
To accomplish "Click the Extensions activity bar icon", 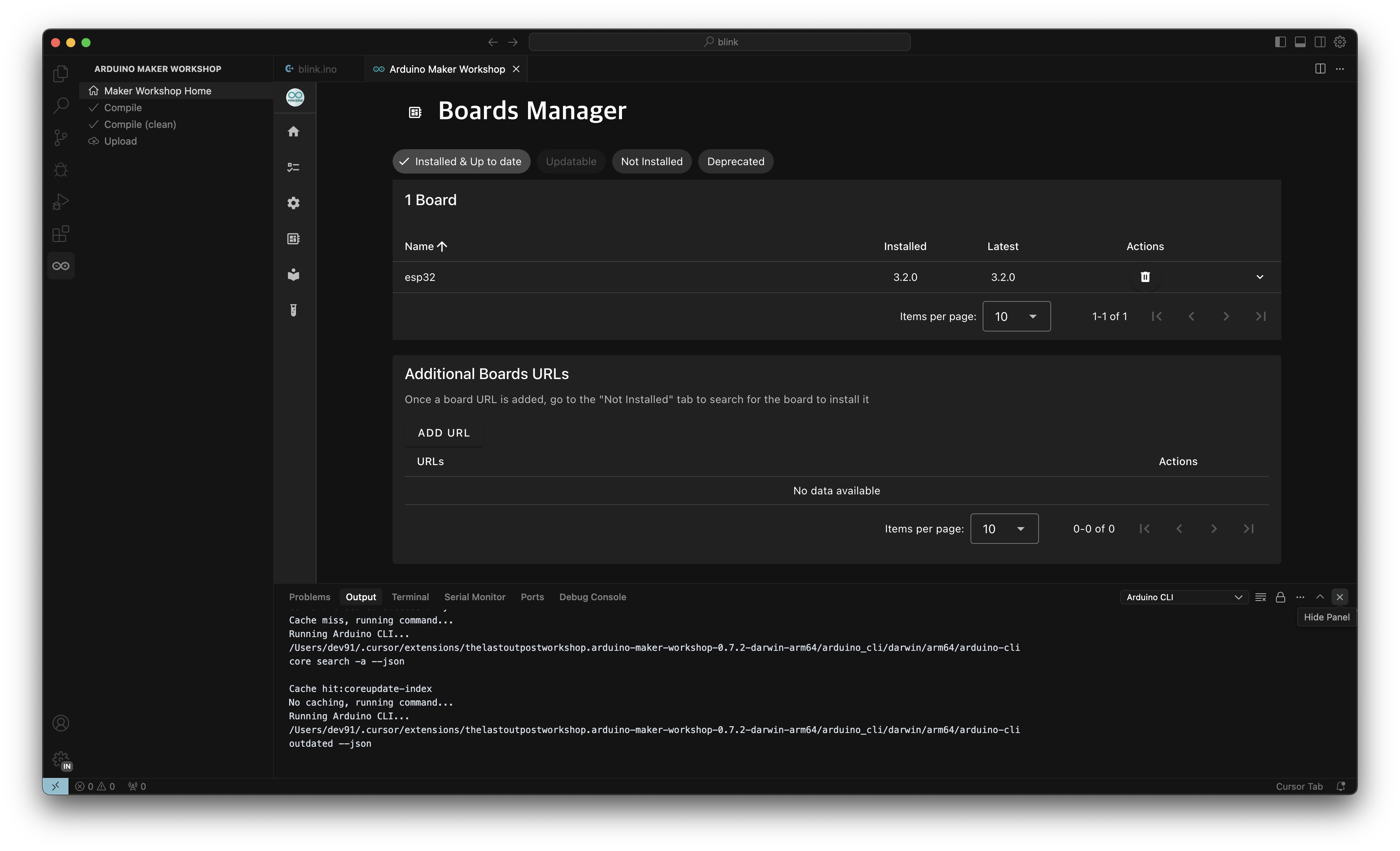I will click(x=61, y=234).
